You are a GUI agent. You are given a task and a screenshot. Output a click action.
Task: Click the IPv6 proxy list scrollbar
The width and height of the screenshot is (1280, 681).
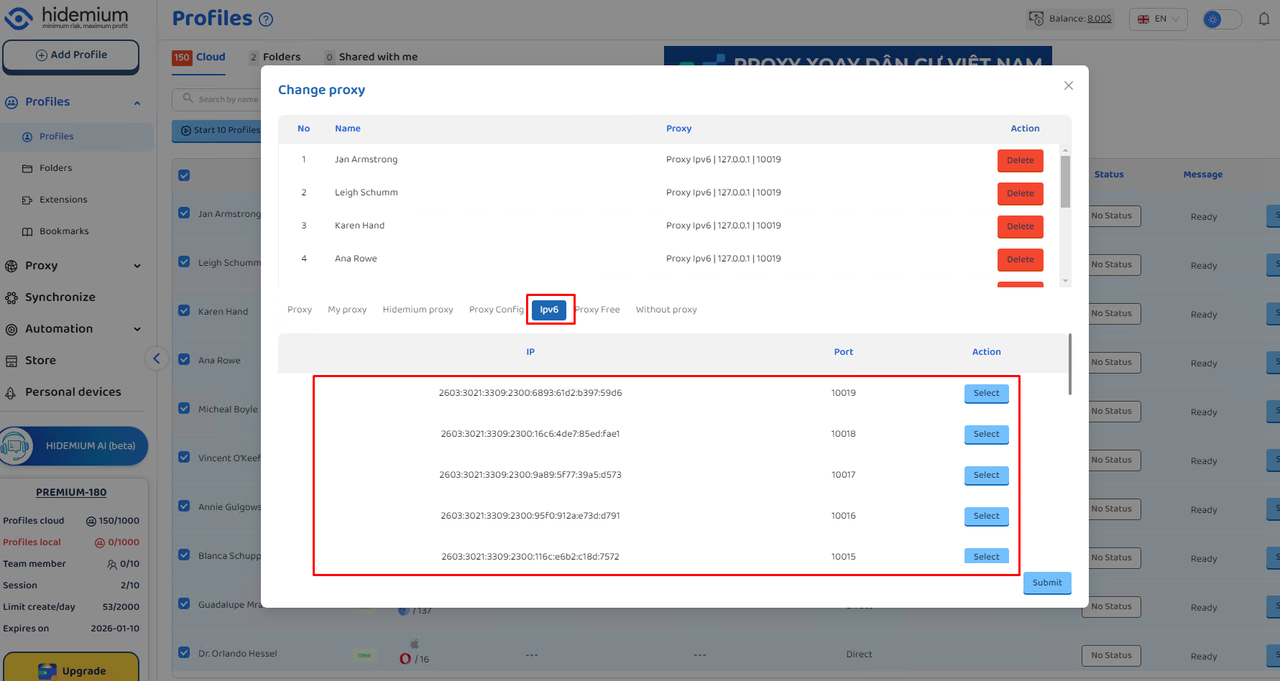click(1069, 365)
